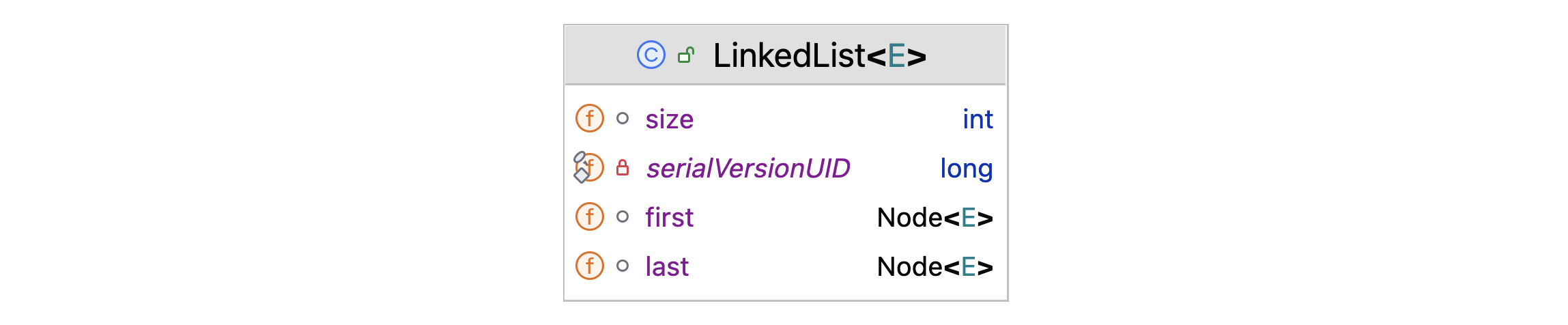Click the field icon for last
Screen dimensions: 1568x325
tap(590, 266)
